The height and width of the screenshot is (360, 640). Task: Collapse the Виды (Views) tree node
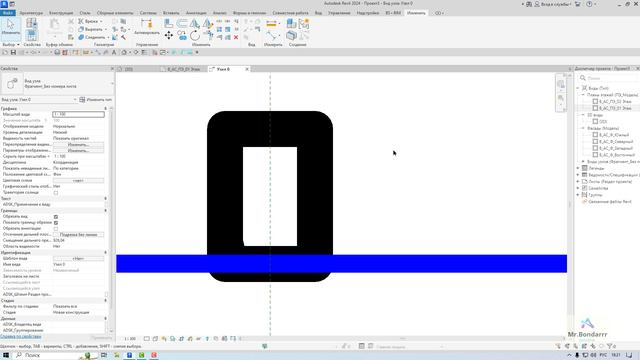tap(578, 88)
